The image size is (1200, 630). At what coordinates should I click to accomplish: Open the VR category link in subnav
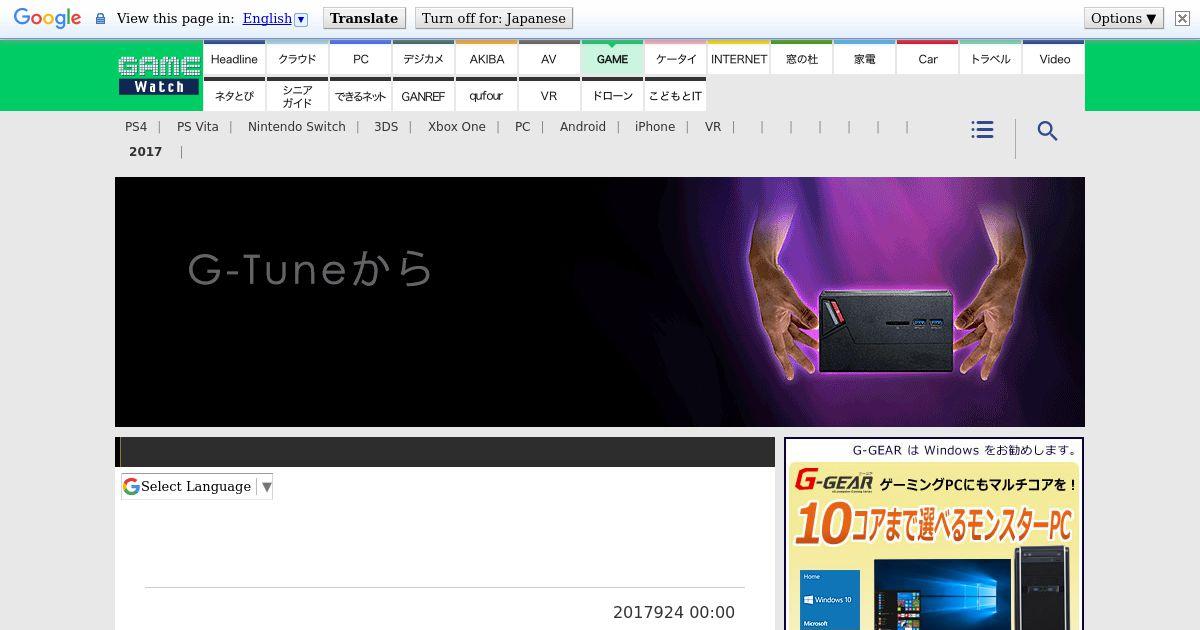713,127
